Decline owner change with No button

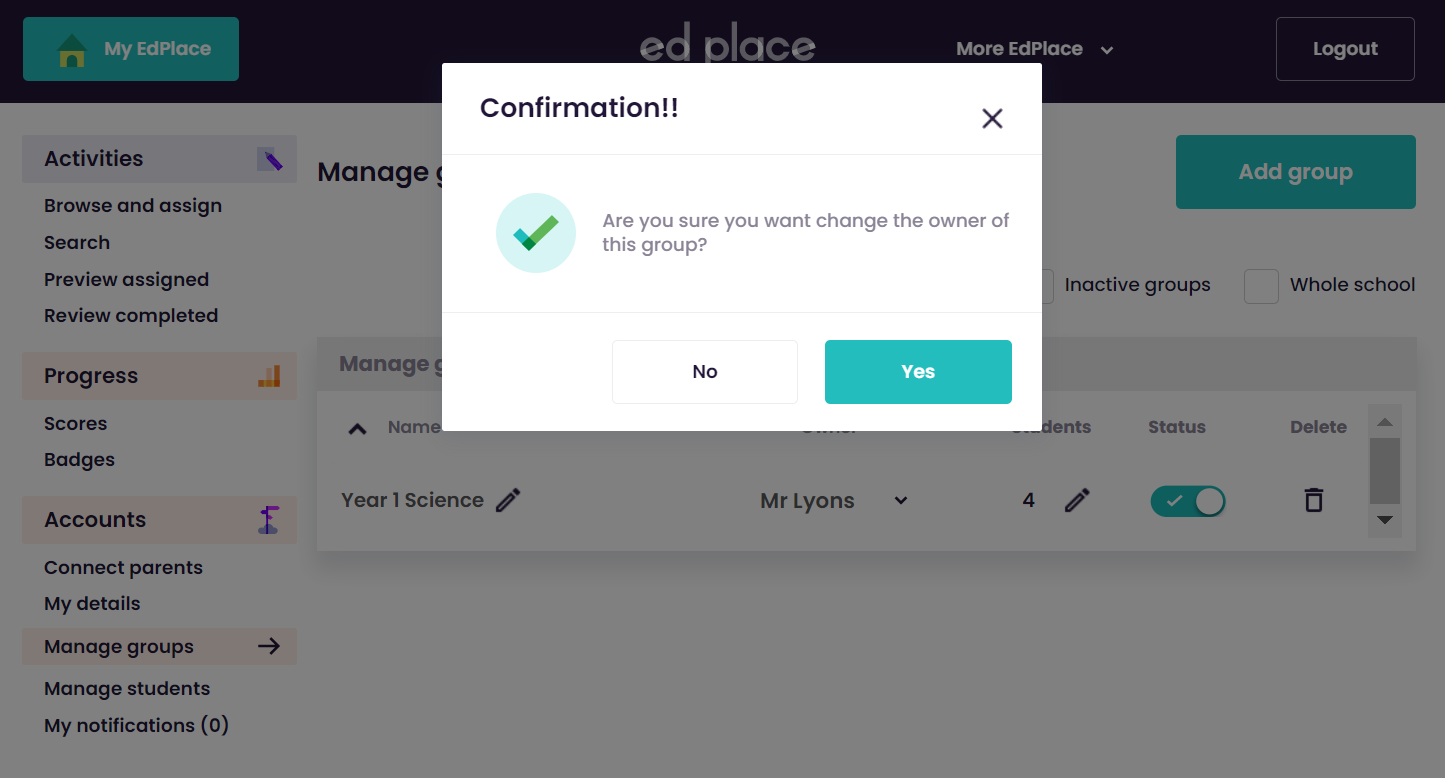(x=705, y=372)
